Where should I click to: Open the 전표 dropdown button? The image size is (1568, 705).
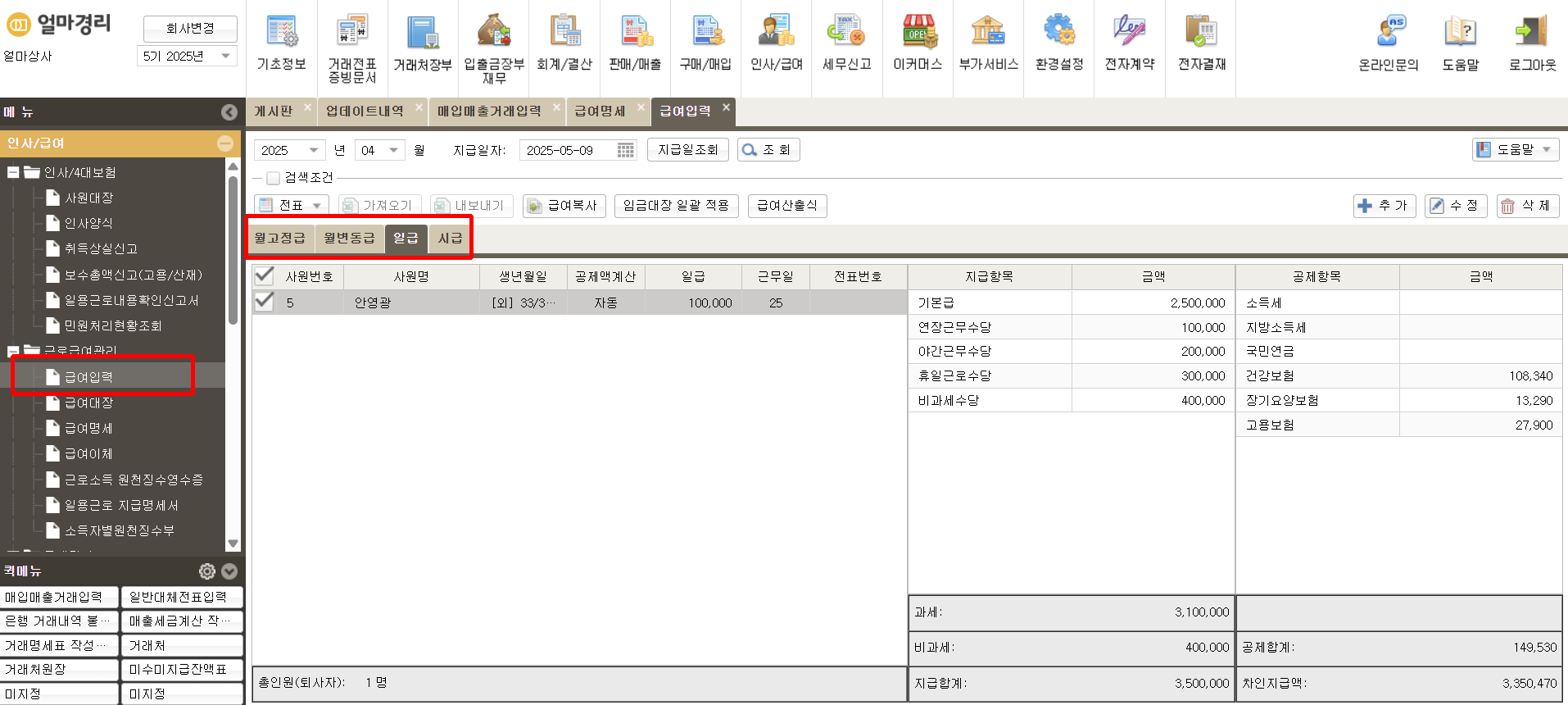[x=292, y=205]
